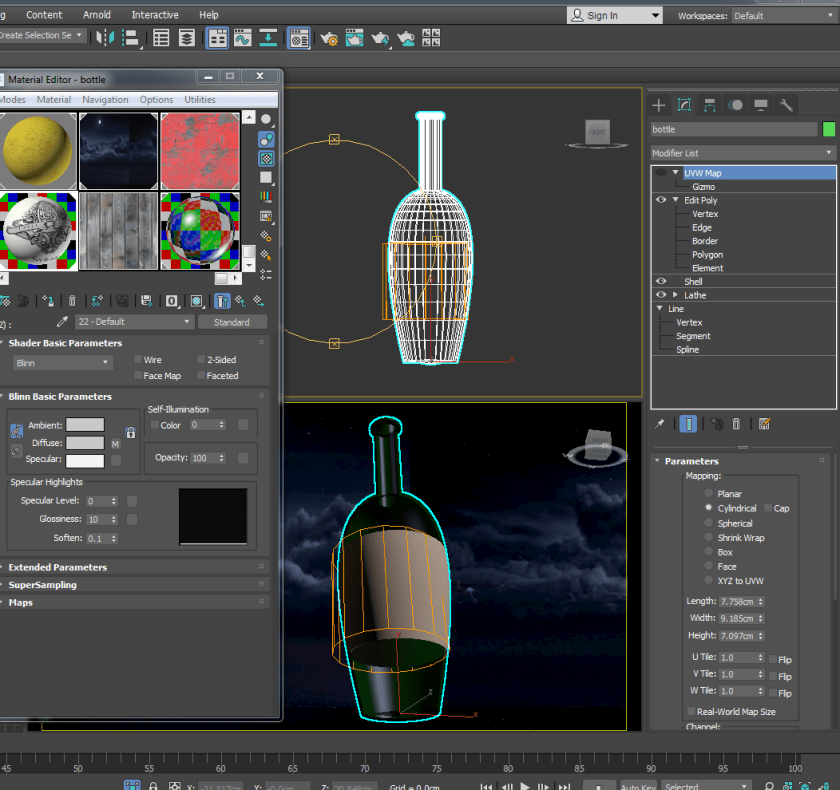Click the Pin Stack icon
The width and height of the screenshot is (840, 790).
tap(660, 424)
